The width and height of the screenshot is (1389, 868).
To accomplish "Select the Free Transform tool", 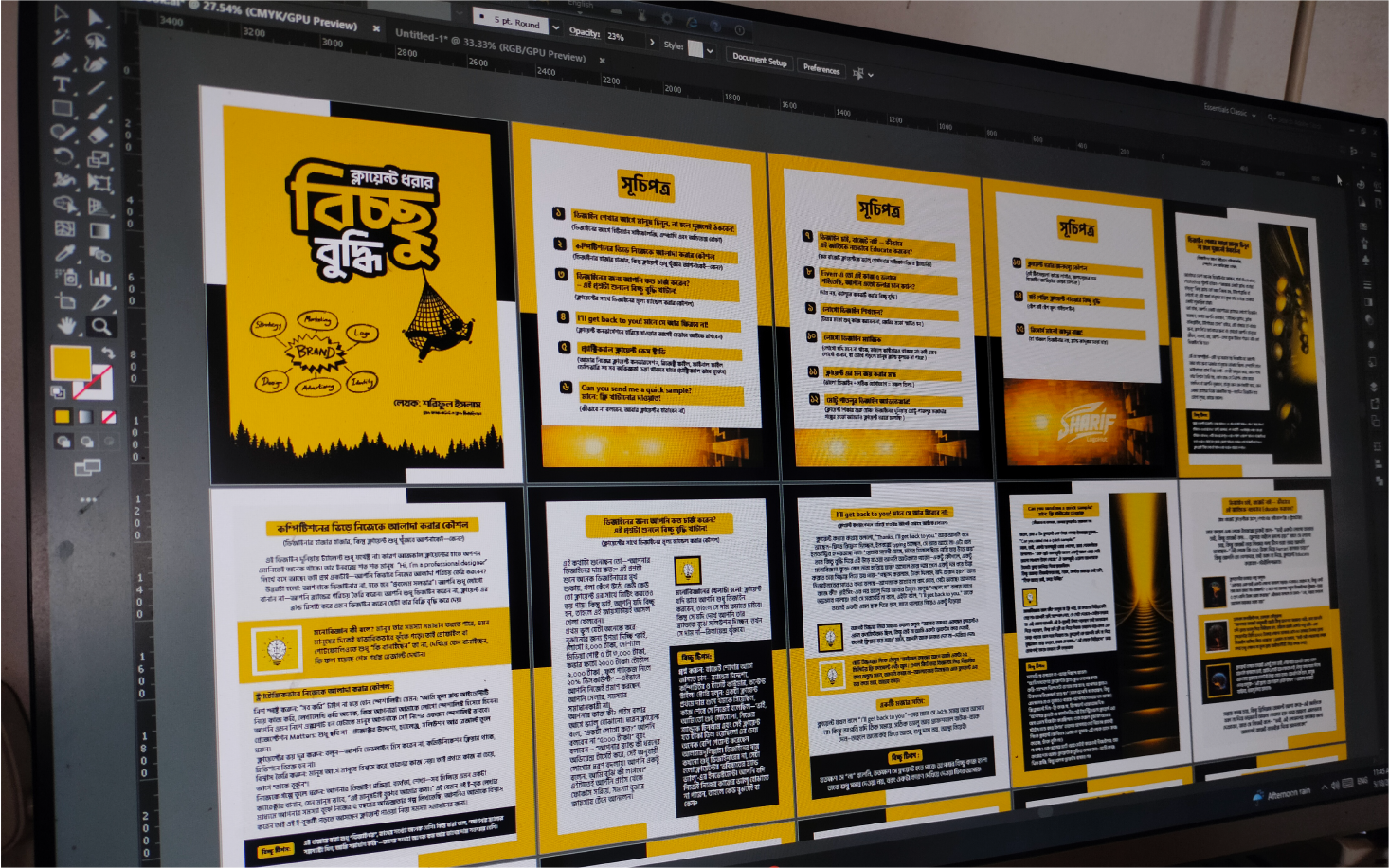I will coord(99,181).
